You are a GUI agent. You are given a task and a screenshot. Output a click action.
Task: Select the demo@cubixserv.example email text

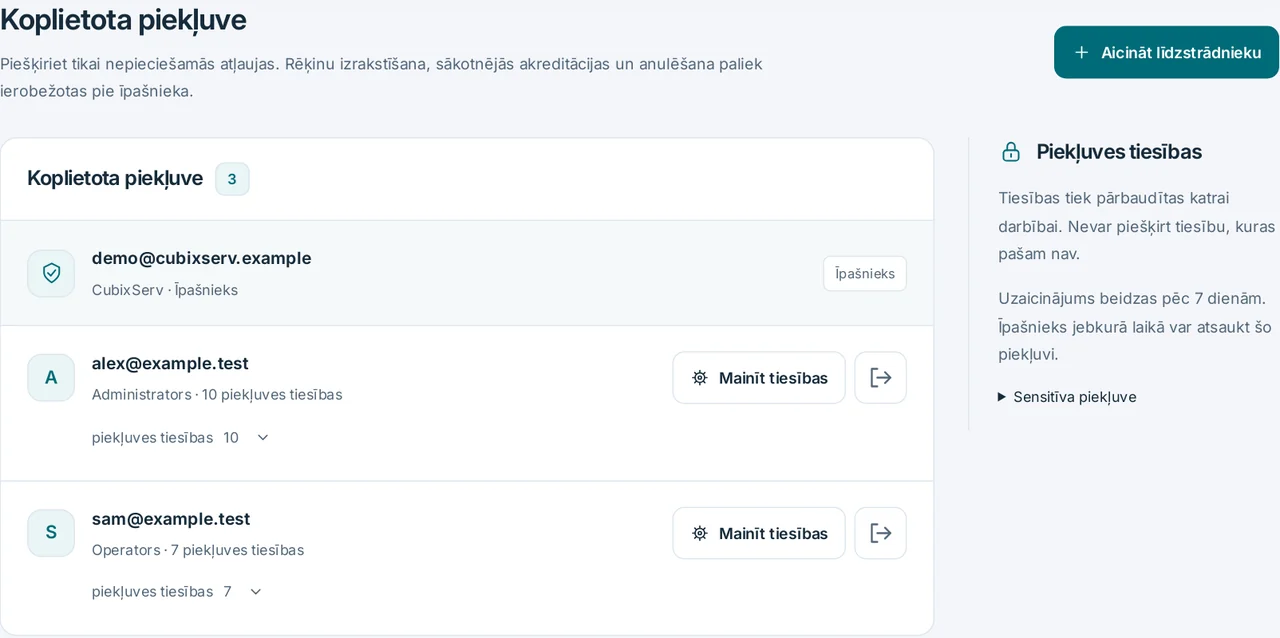click(x=201, y=258)
